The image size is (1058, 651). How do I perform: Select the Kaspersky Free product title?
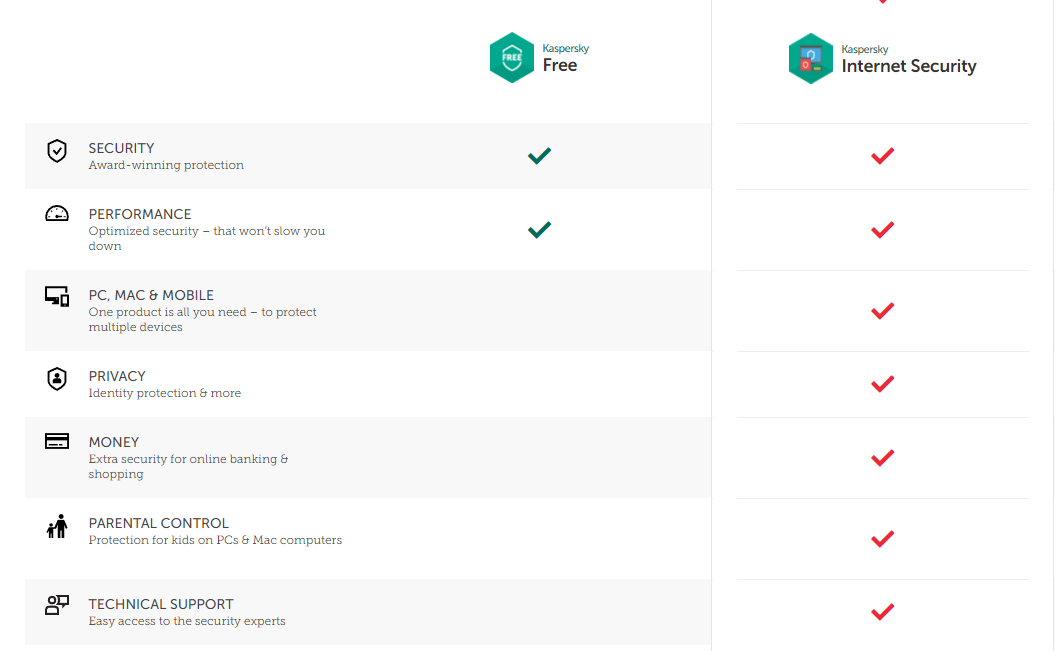pyautogui.click(x=560, y=65)
